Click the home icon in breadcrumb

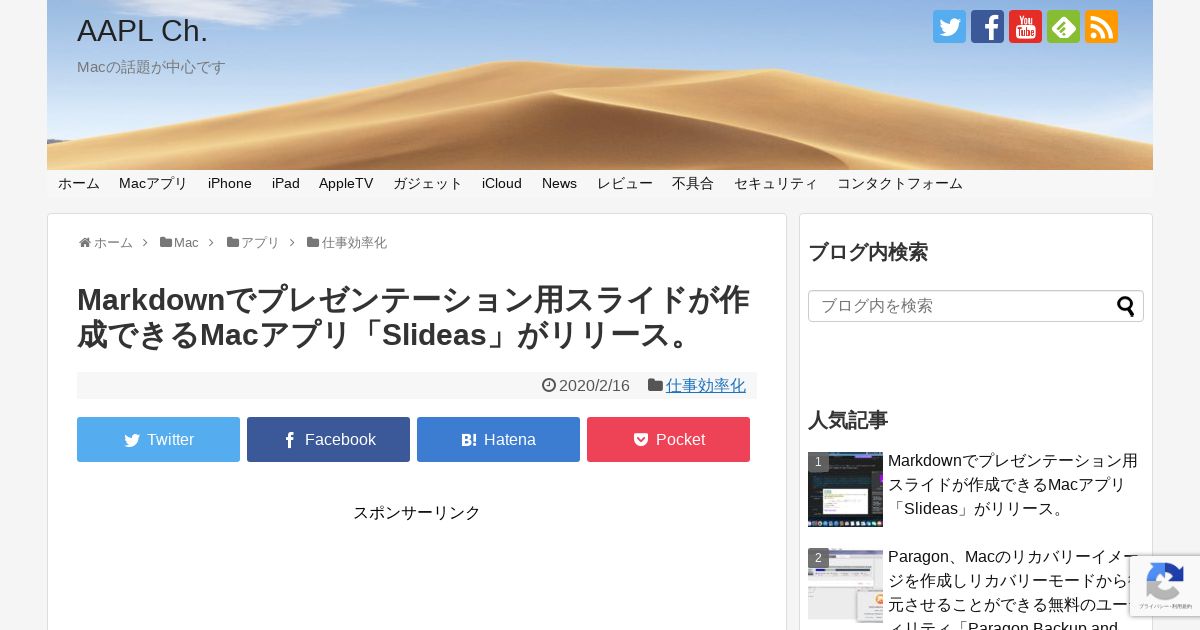85,243
